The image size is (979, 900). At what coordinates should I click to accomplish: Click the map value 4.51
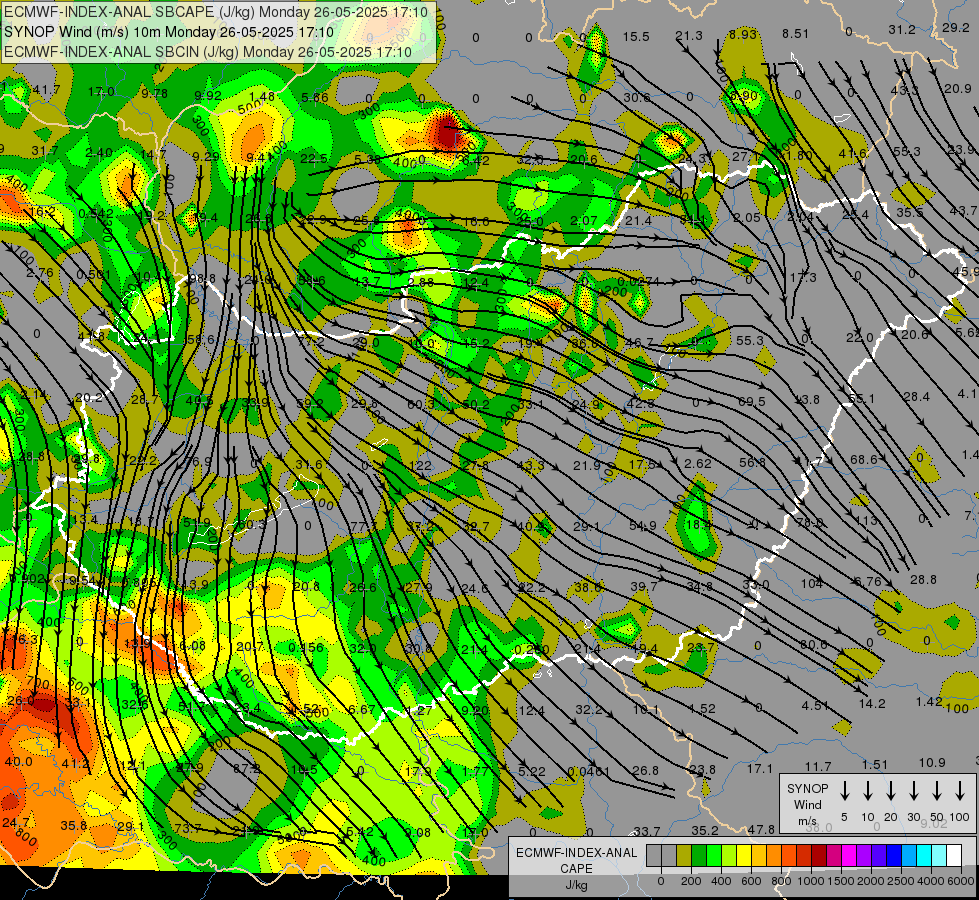(x=815, y=706)
